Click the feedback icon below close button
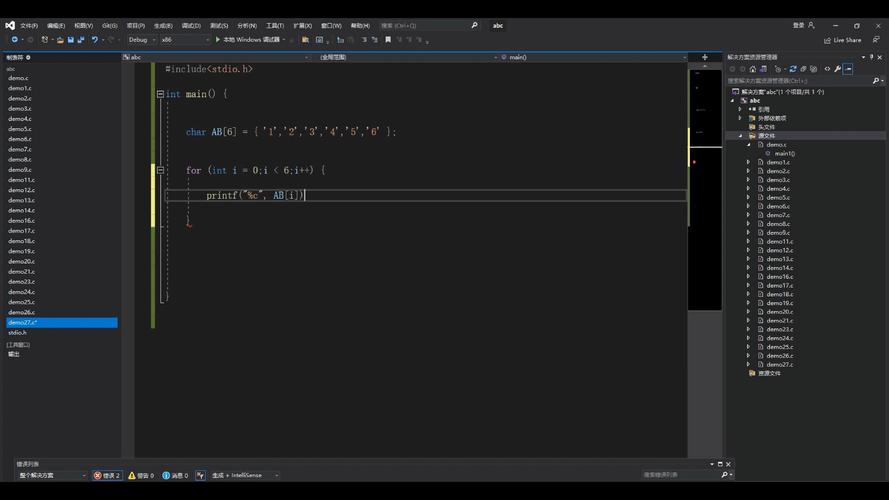The image size is (889, 500). pyautogui.click(x=876, y=40)
